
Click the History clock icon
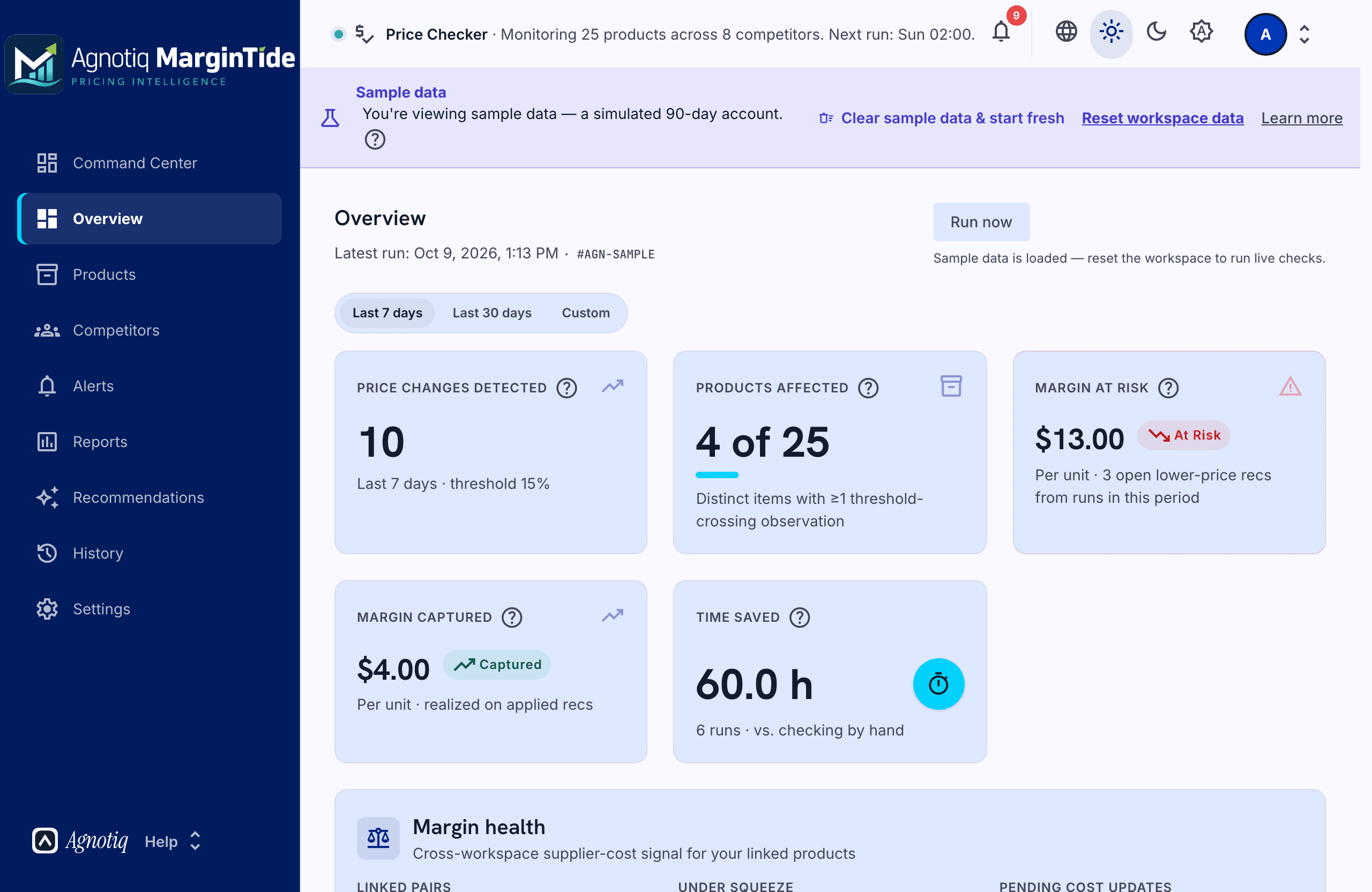(47, 553)
